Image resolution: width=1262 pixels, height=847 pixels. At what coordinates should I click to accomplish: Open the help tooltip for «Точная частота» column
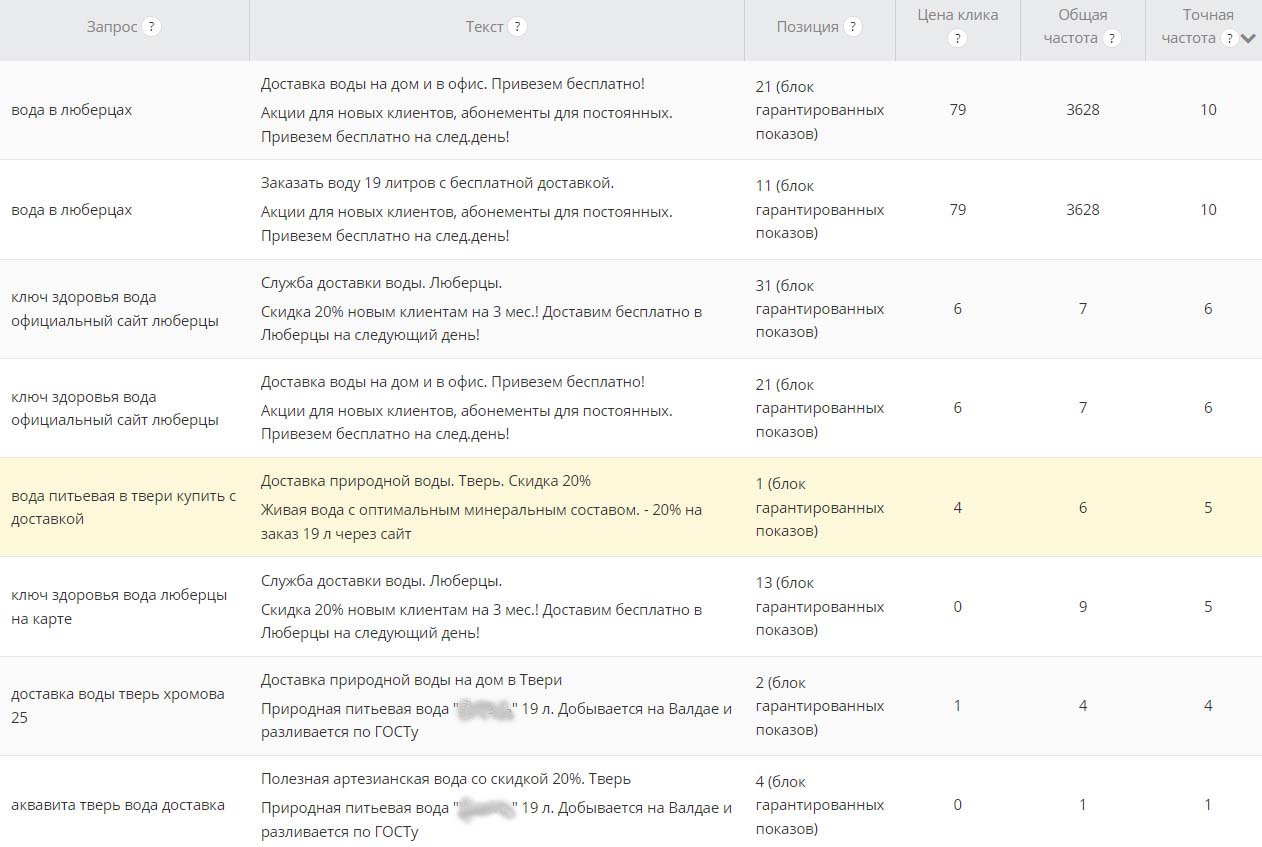tap(1228, 38)
